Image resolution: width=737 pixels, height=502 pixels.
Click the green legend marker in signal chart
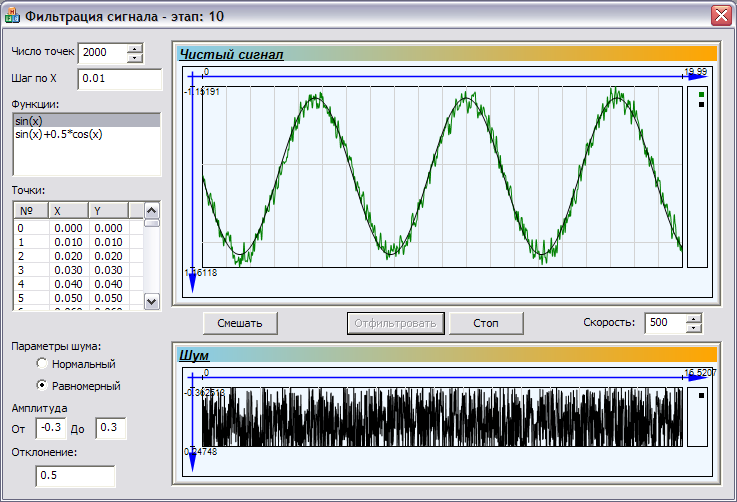[701, 94]
